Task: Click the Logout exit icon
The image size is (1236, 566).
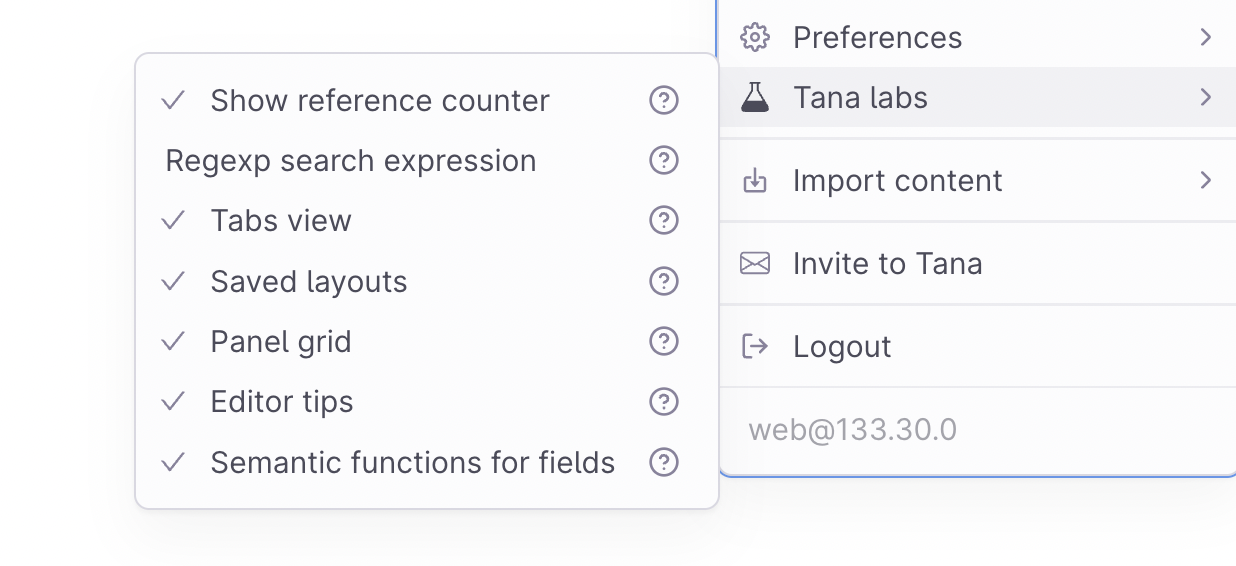Action: [x=755, y=347]
